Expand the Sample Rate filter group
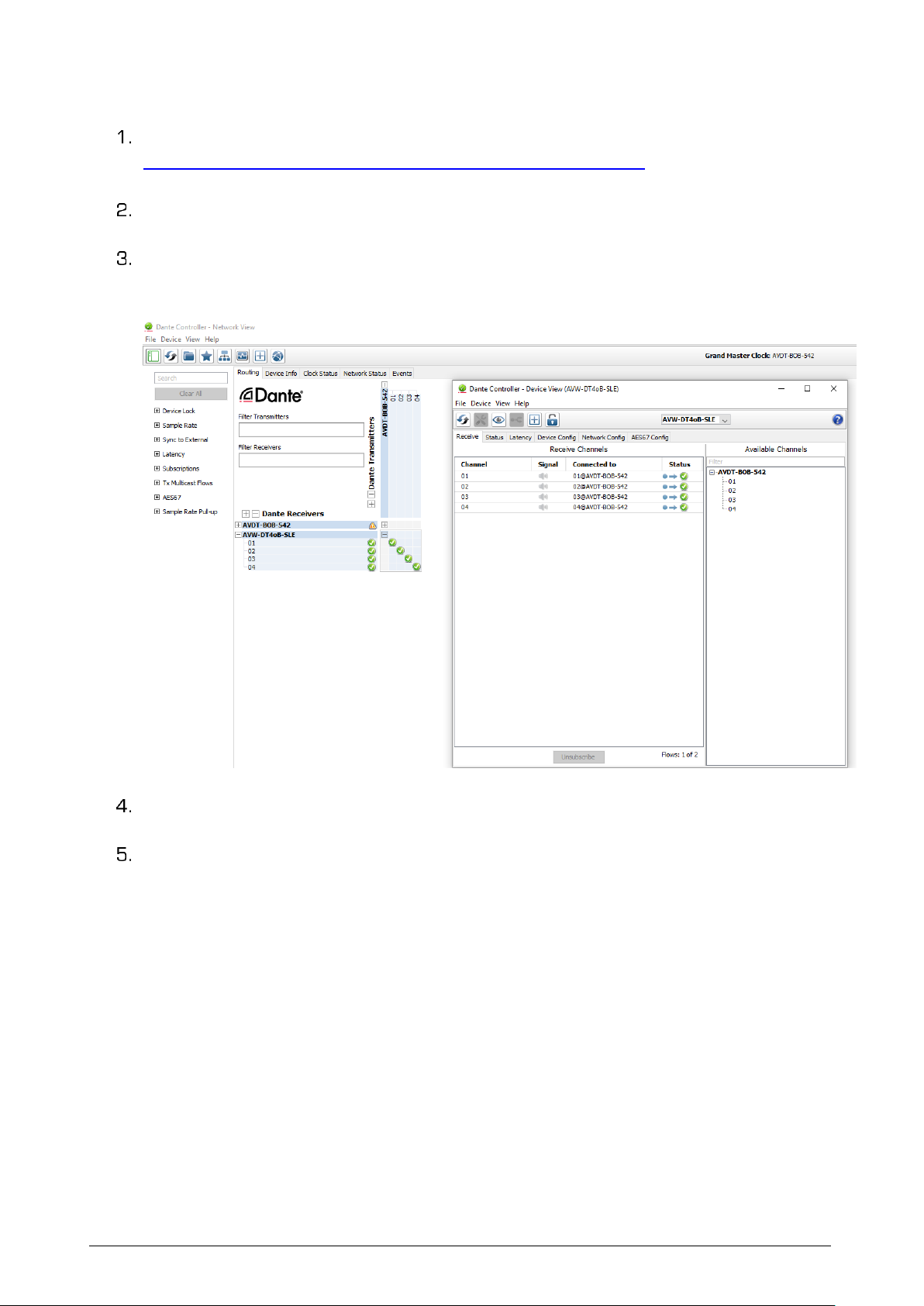Viewport: 924px width, 1306px height. (157, 426)
